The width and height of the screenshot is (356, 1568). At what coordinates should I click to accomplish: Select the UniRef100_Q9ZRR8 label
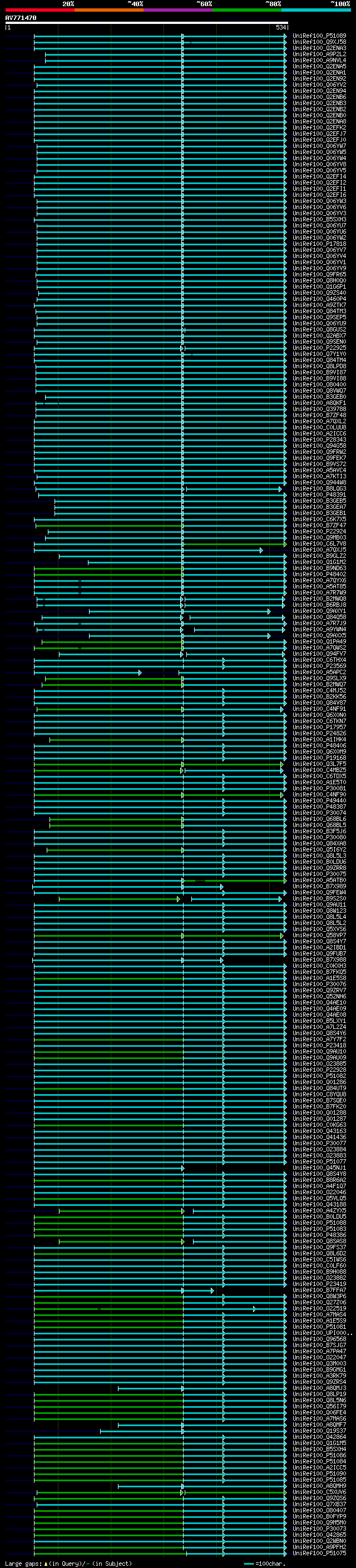point(319,868)
